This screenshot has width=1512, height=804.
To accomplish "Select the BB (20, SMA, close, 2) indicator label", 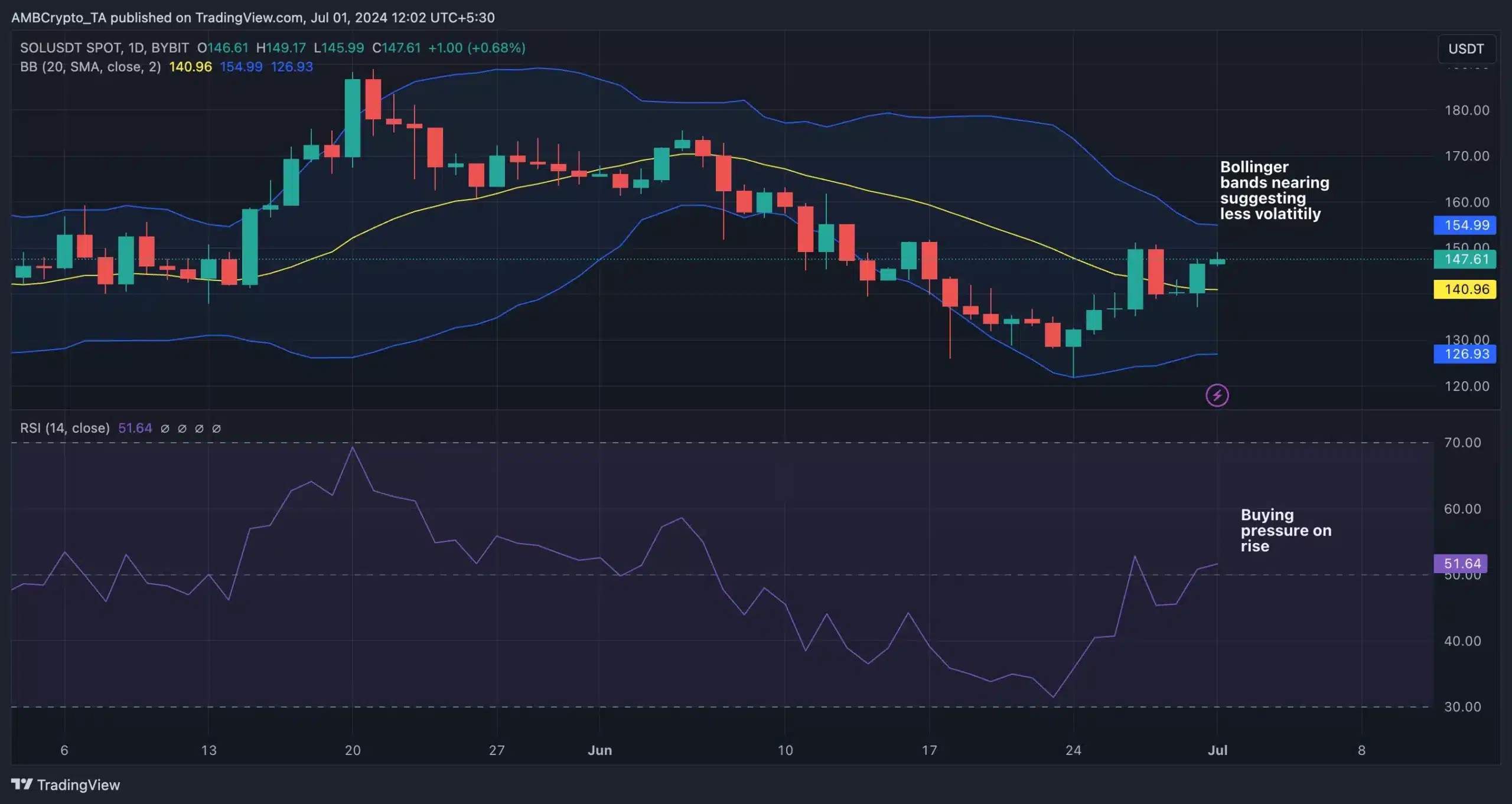I will (90, 67).
